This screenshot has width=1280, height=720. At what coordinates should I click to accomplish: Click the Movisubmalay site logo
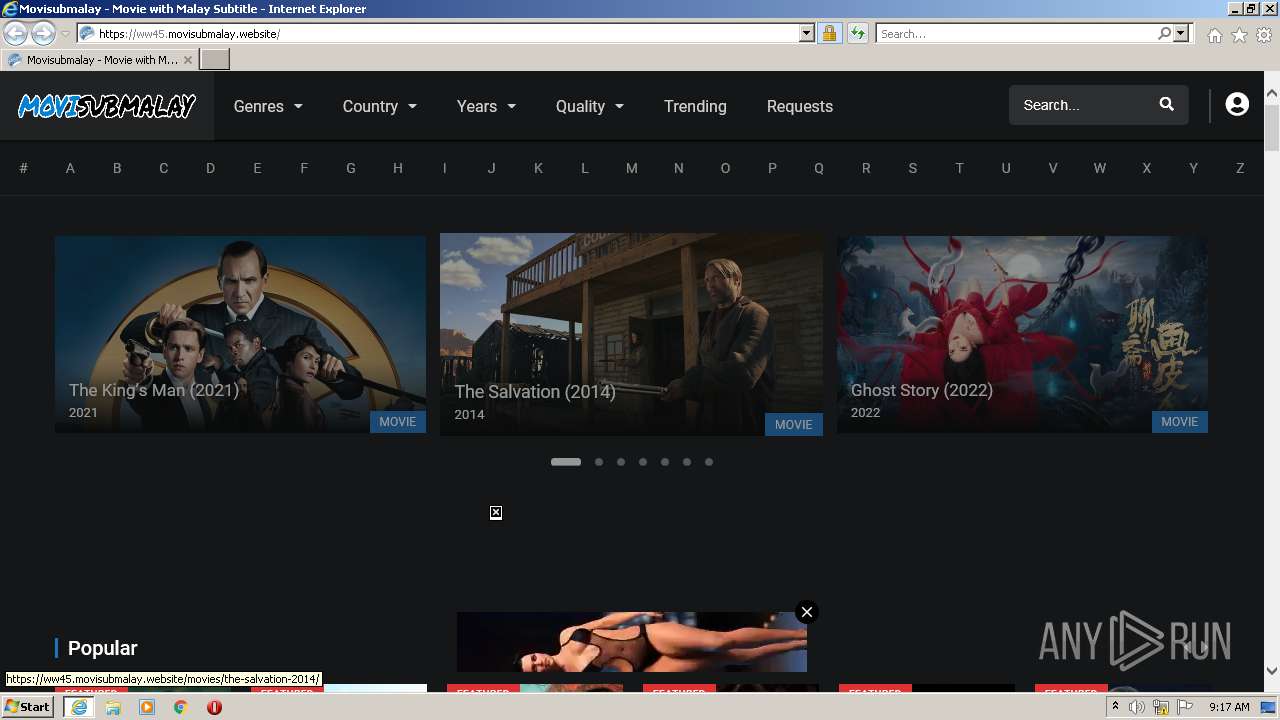pos(107,106)
